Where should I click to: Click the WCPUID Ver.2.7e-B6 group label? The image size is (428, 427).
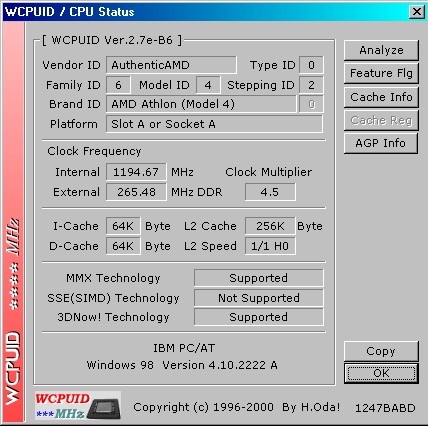point(112,40)
